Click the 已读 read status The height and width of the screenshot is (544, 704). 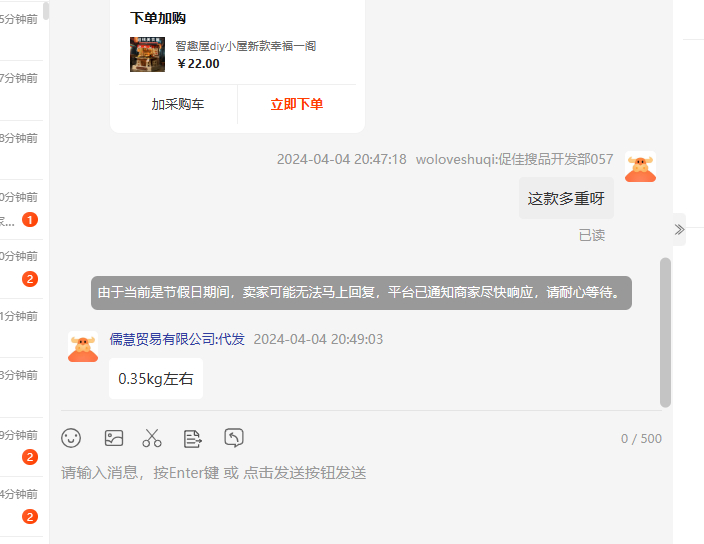(592, 235)
